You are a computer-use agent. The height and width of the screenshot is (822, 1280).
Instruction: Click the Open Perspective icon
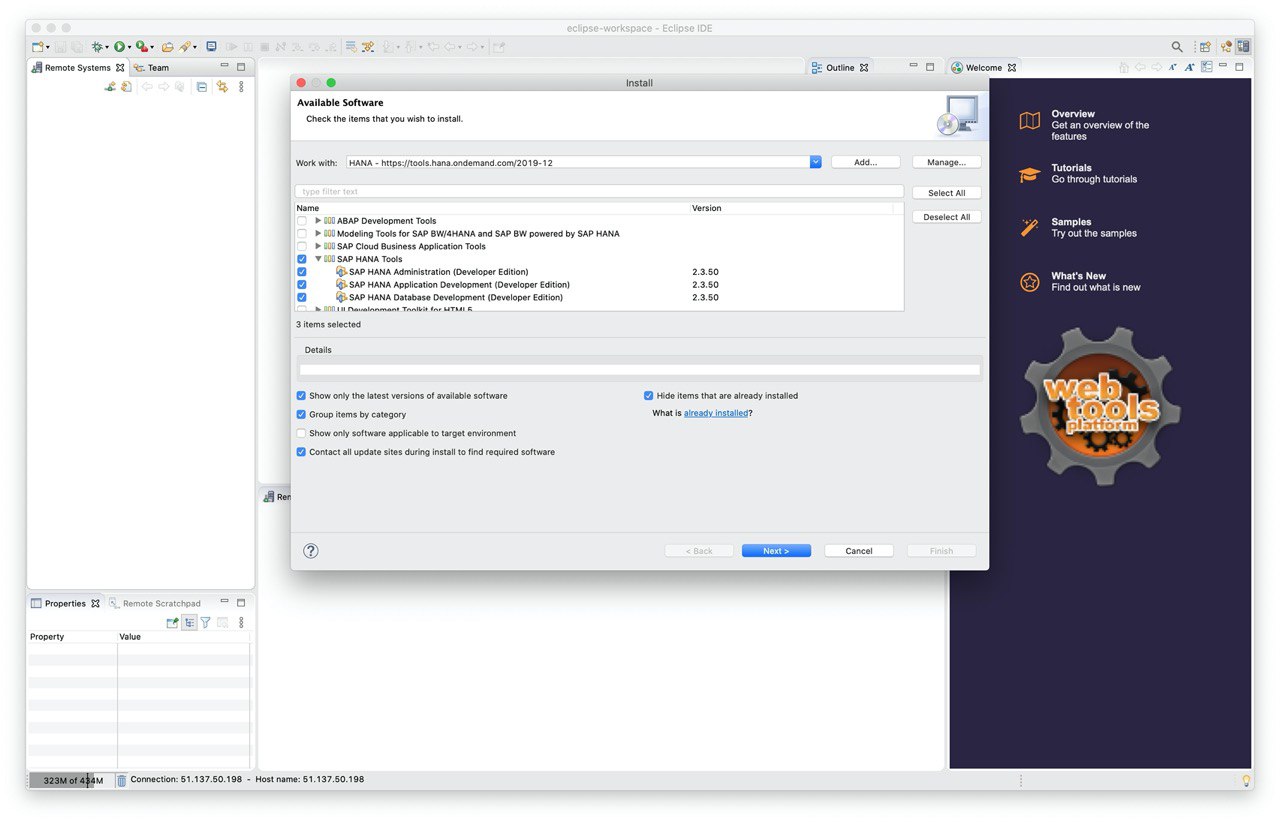click(x=1205, y=47)
